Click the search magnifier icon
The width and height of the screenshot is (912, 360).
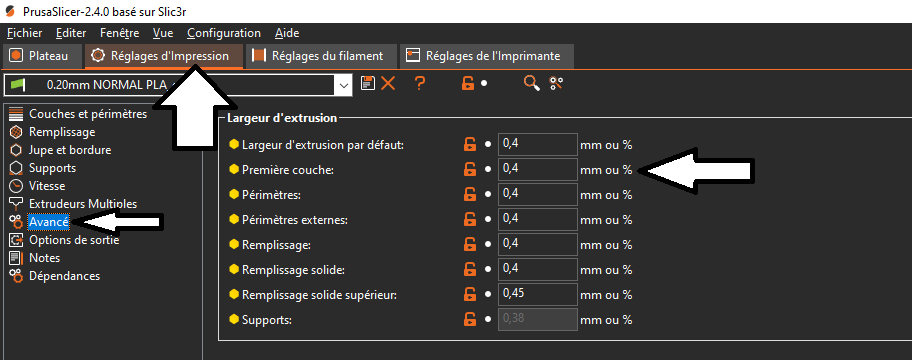click(532, 83)
